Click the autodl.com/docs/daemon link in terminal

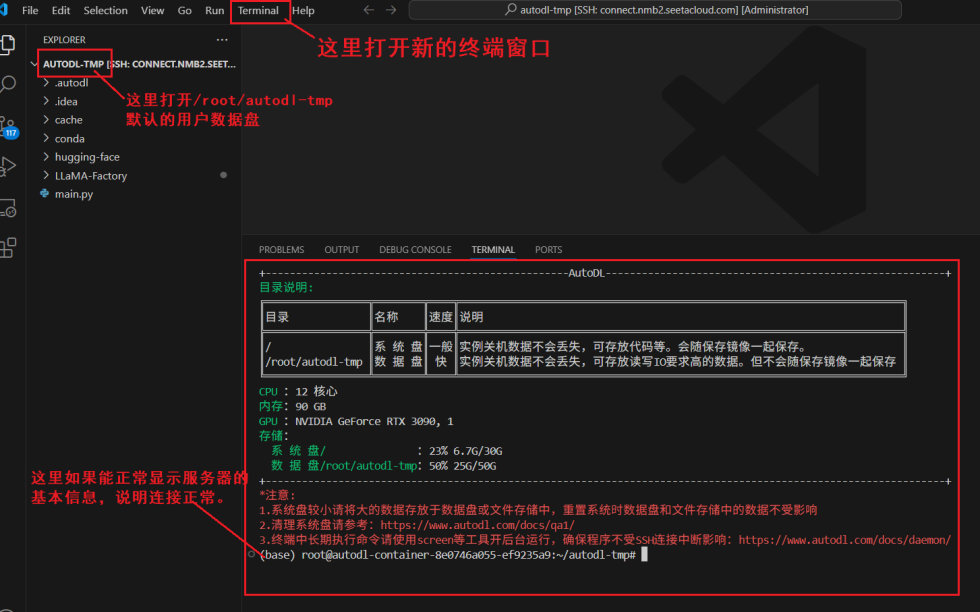844,539
